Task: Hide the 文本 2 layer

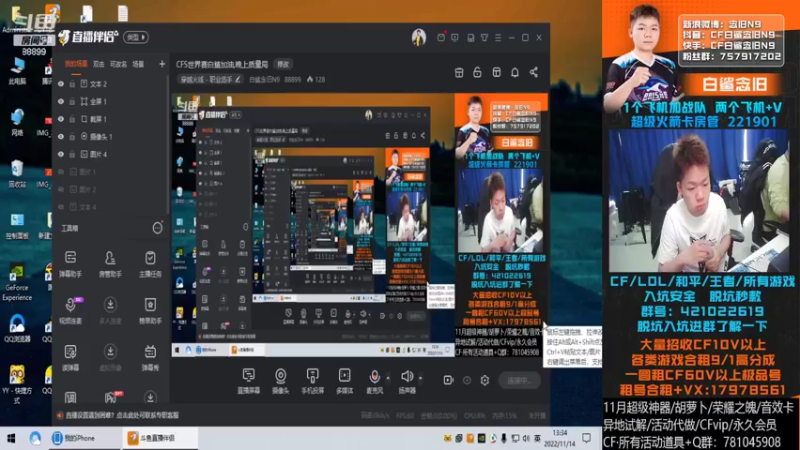Action: (x=61, y=84)
